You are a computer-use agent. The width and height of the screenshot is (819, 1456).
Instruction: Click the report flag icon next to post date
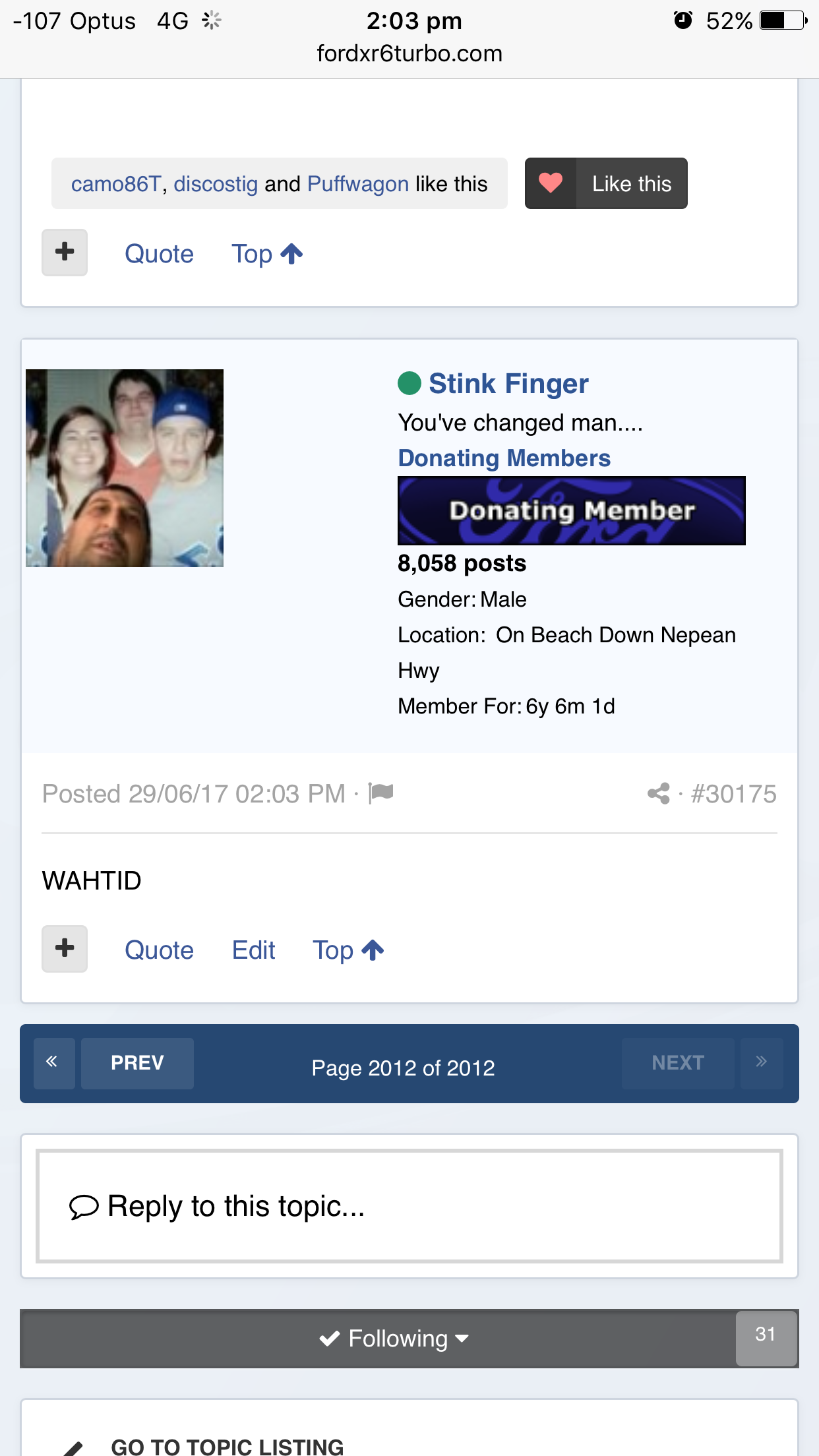[x=380, y=793]
